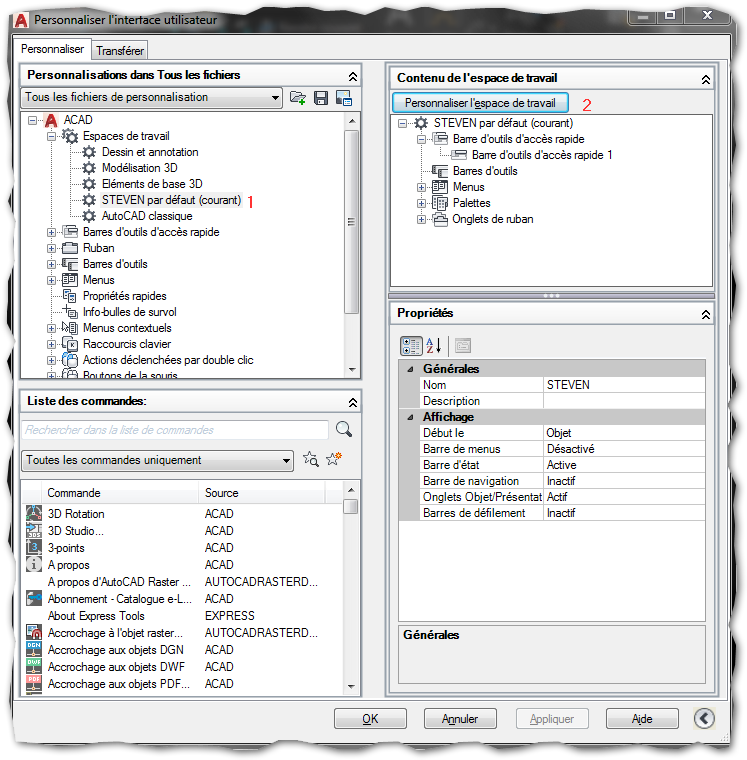Click the find command or text star icon
747x760 pixels.
point(311,459)
